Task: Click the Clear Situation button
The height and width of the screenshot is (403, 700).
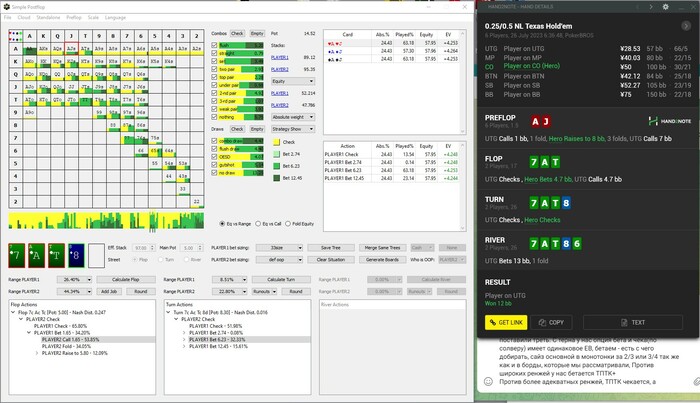Action: tap(330, 259)
